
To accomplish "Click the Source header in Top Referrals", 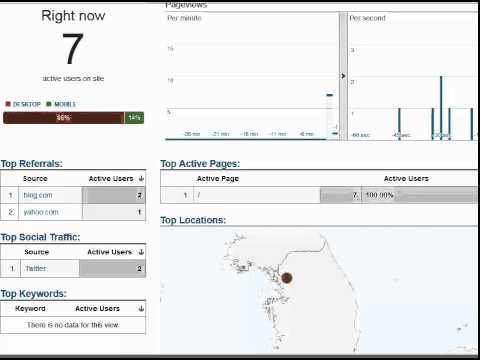I will click(x=35, y=179).
